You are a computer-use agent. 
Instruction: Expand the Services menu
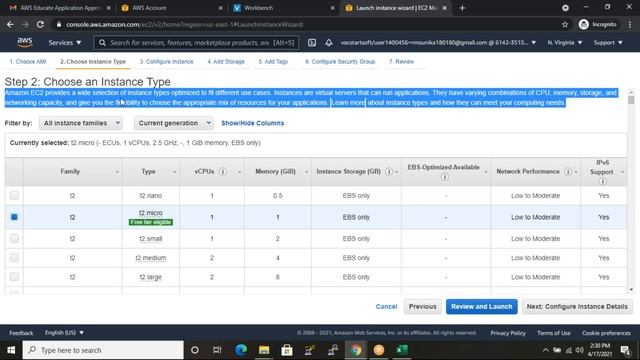click(x=64, y=42)
